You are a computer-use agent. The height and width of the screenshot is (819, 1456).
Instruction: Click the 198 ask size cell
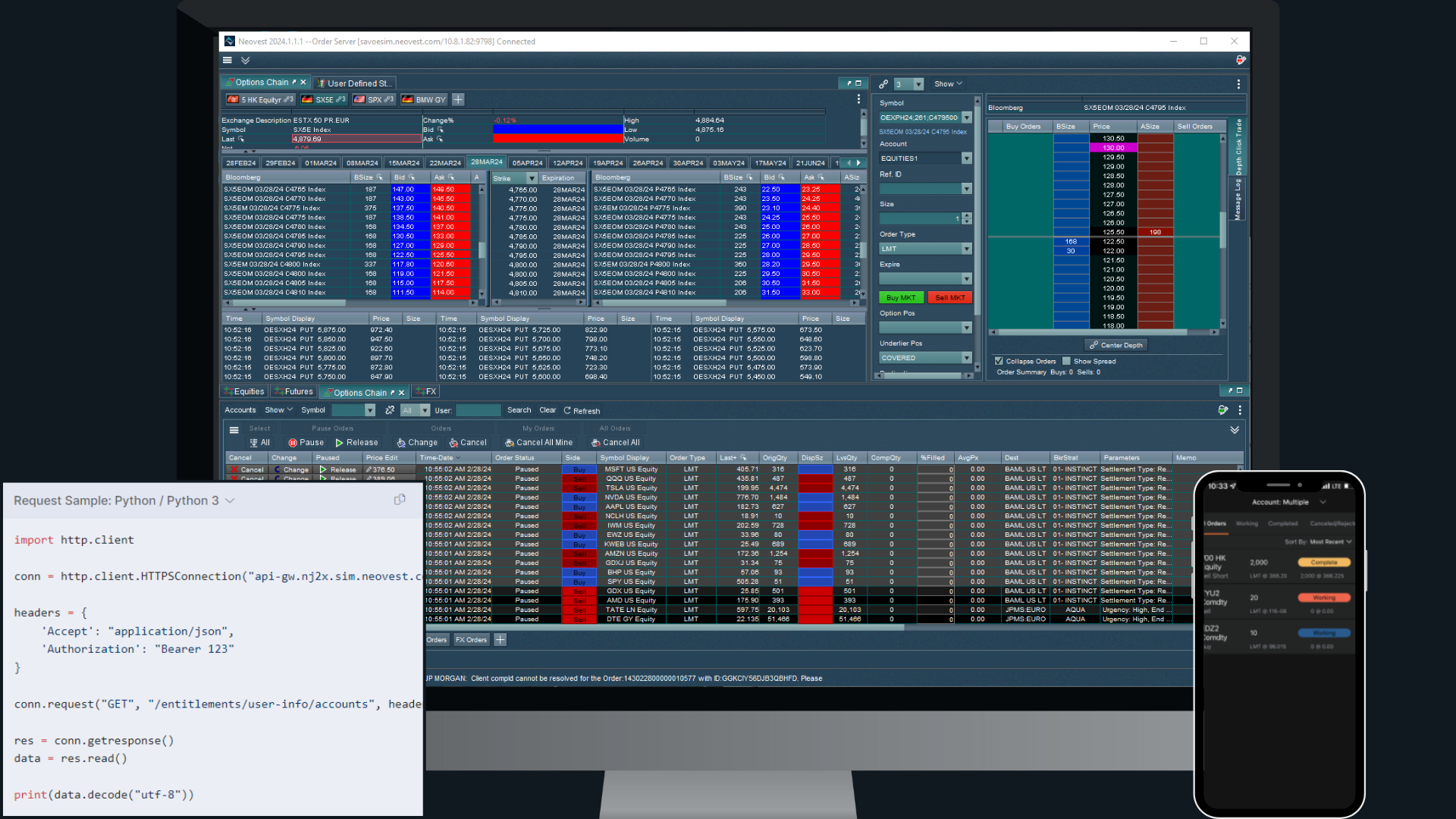point(1155,232)
